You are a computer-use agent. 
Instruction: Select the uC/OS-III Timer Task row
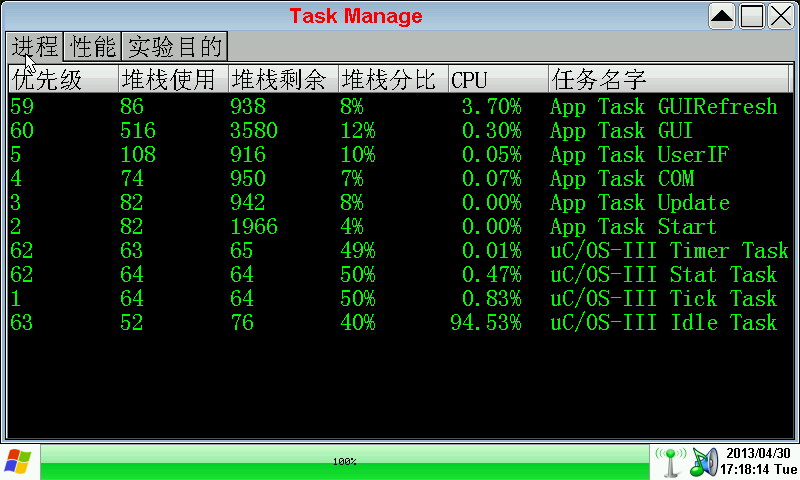[399, 251]
